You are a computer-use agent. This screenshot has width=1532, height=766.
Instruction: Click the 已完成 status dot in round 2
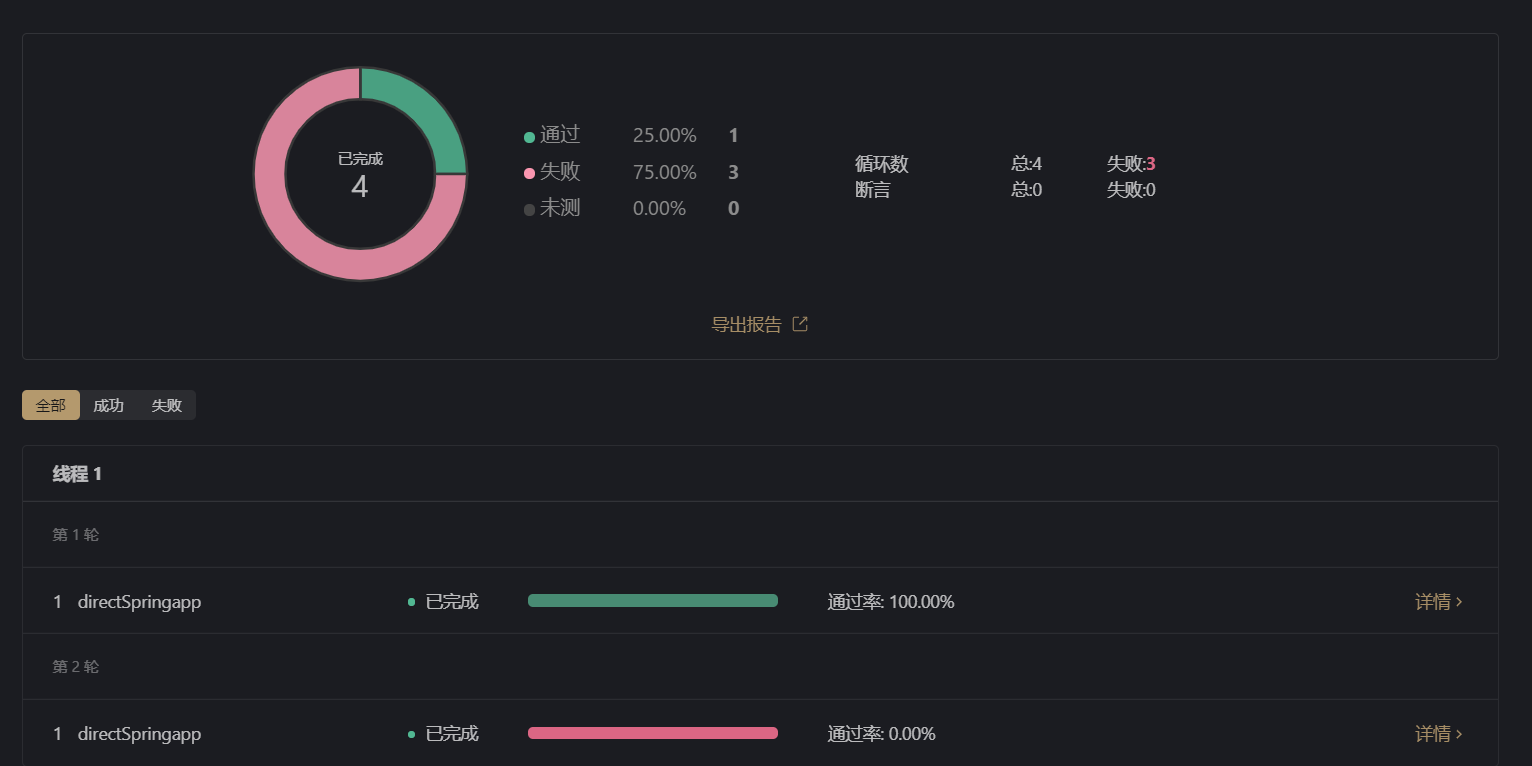[x=411, y=734]
